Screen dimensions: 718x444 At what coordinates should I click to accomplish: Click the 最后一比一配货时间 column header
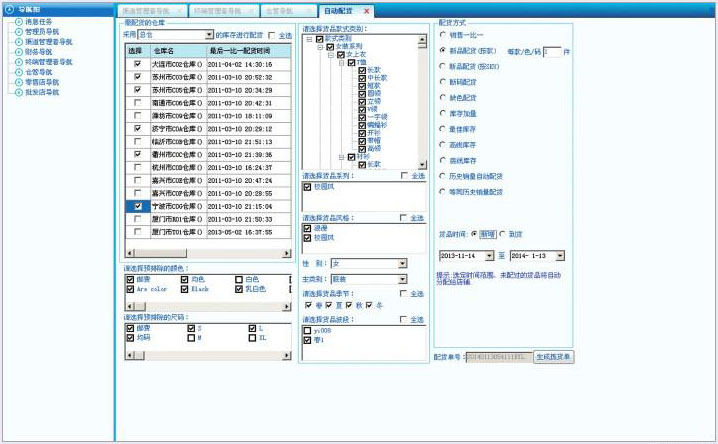click(x=249, y=50)
